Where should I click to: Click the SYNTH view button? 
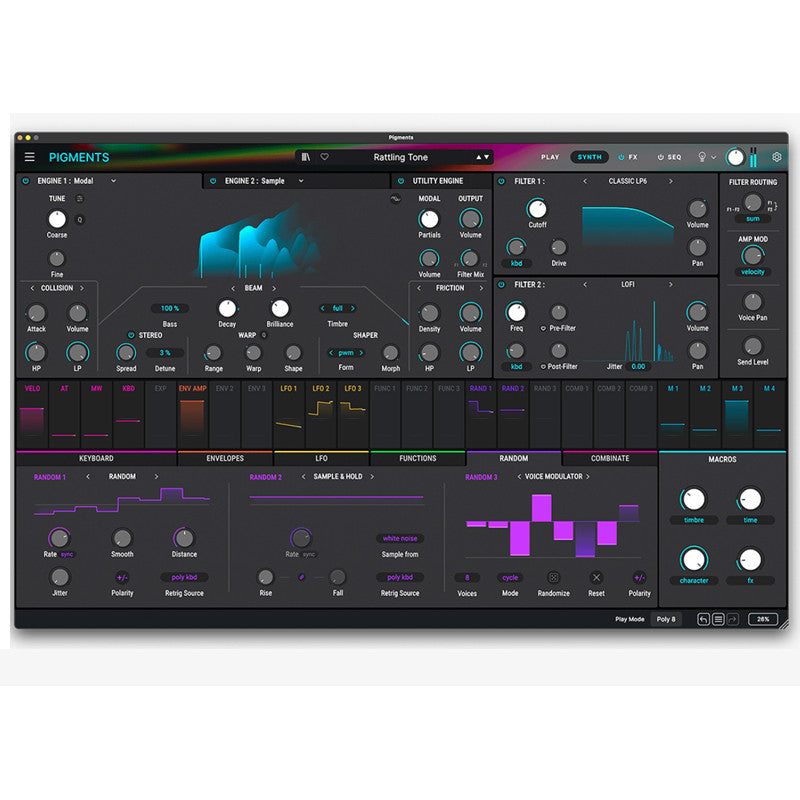[590, 157]
